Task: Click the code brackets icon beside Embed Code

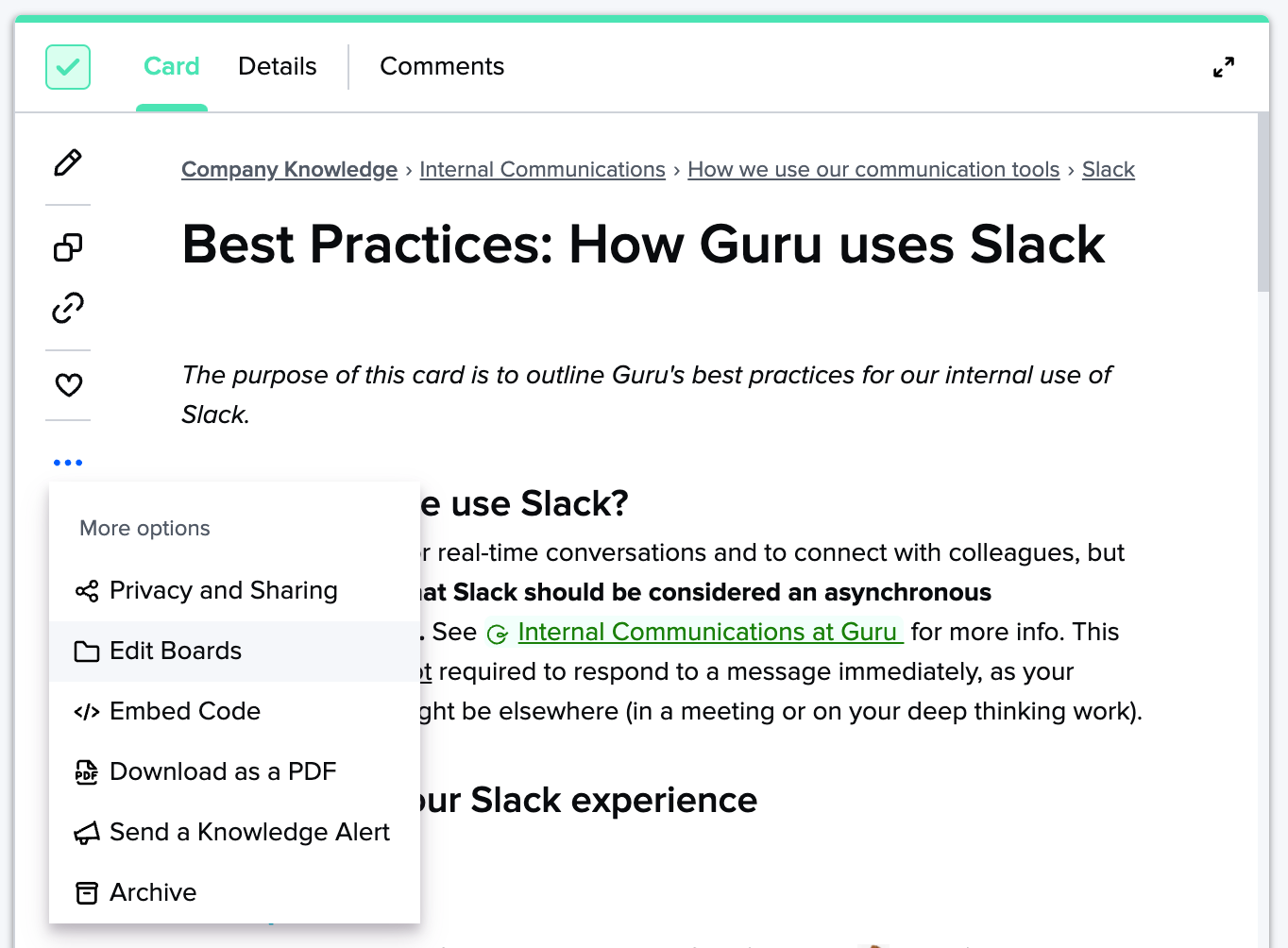Action: click(x=87, y=712)
